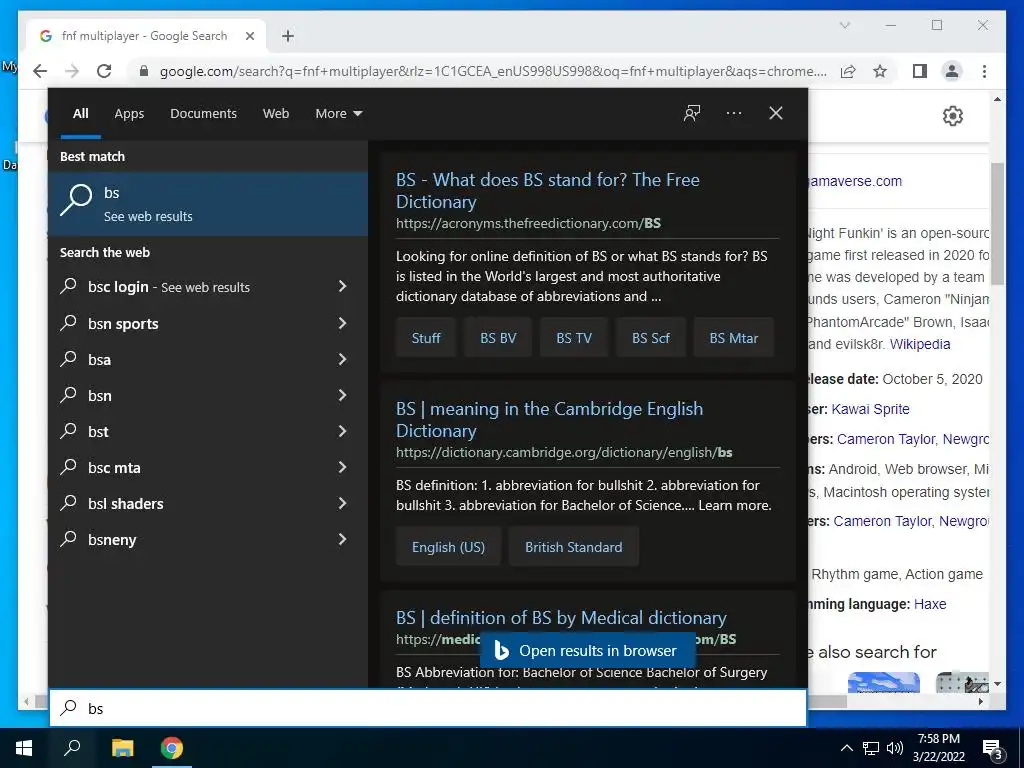Open the search options ellipsis menu
This screenshot has height=768, width=1024.
pyautogui.click(x=734, y=113)
